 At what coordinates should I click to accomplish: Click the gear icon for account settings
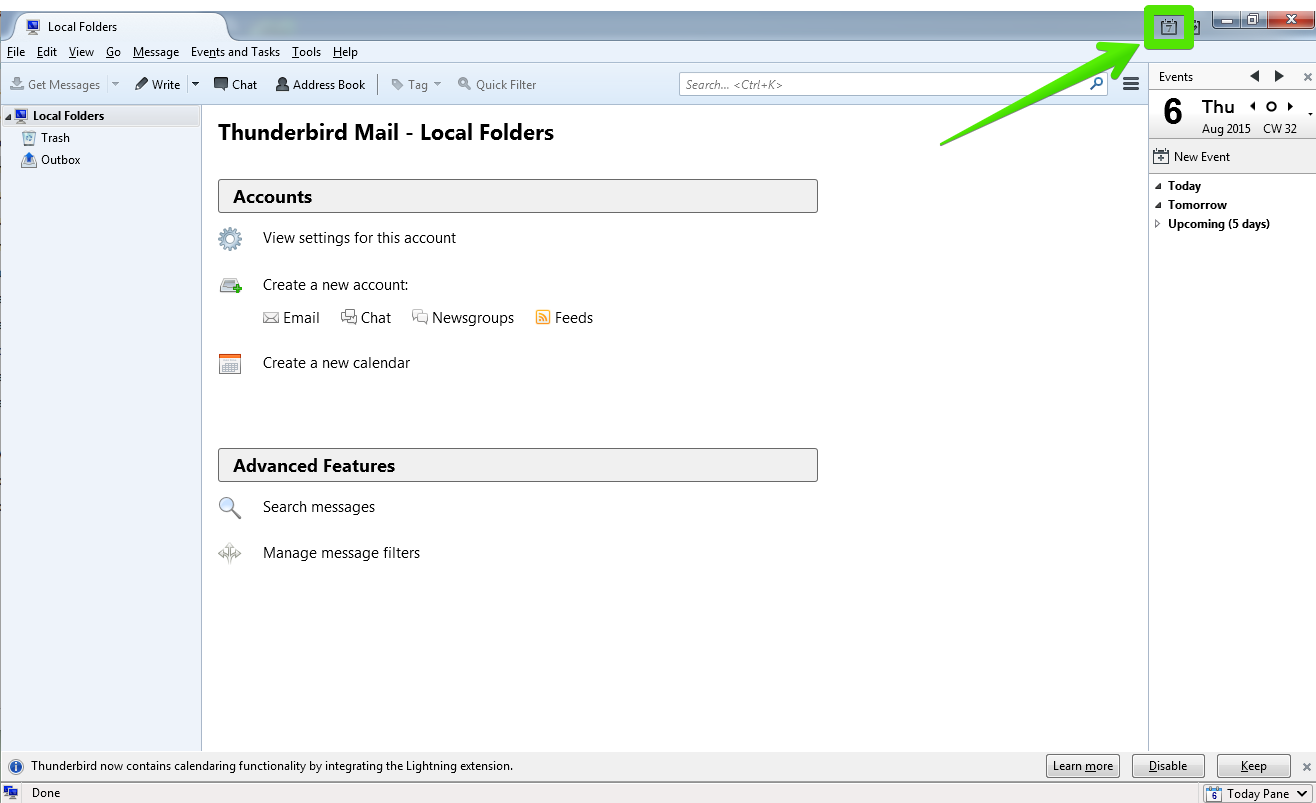(230, 238)
